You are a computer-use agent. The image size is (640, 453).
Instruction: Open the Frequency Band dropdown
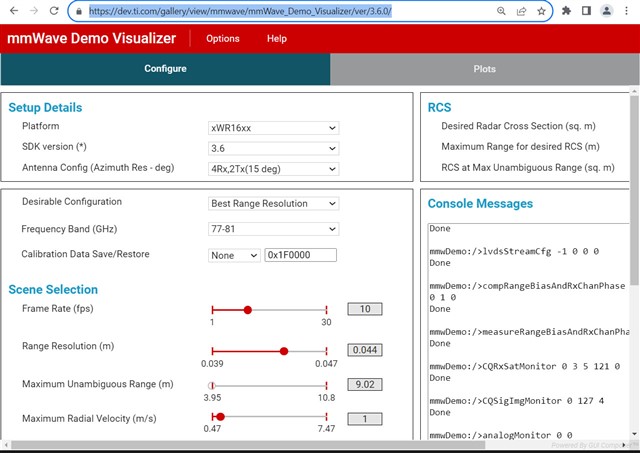(273, 229)
